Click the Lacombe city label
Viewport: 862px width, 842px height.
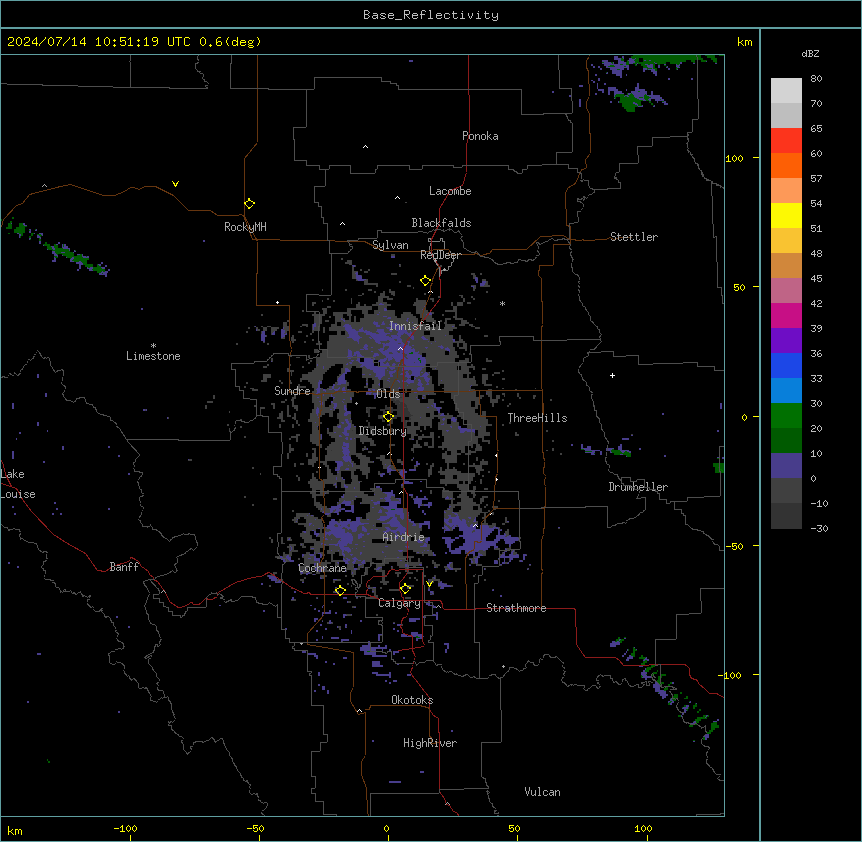[x=450, y=191]
